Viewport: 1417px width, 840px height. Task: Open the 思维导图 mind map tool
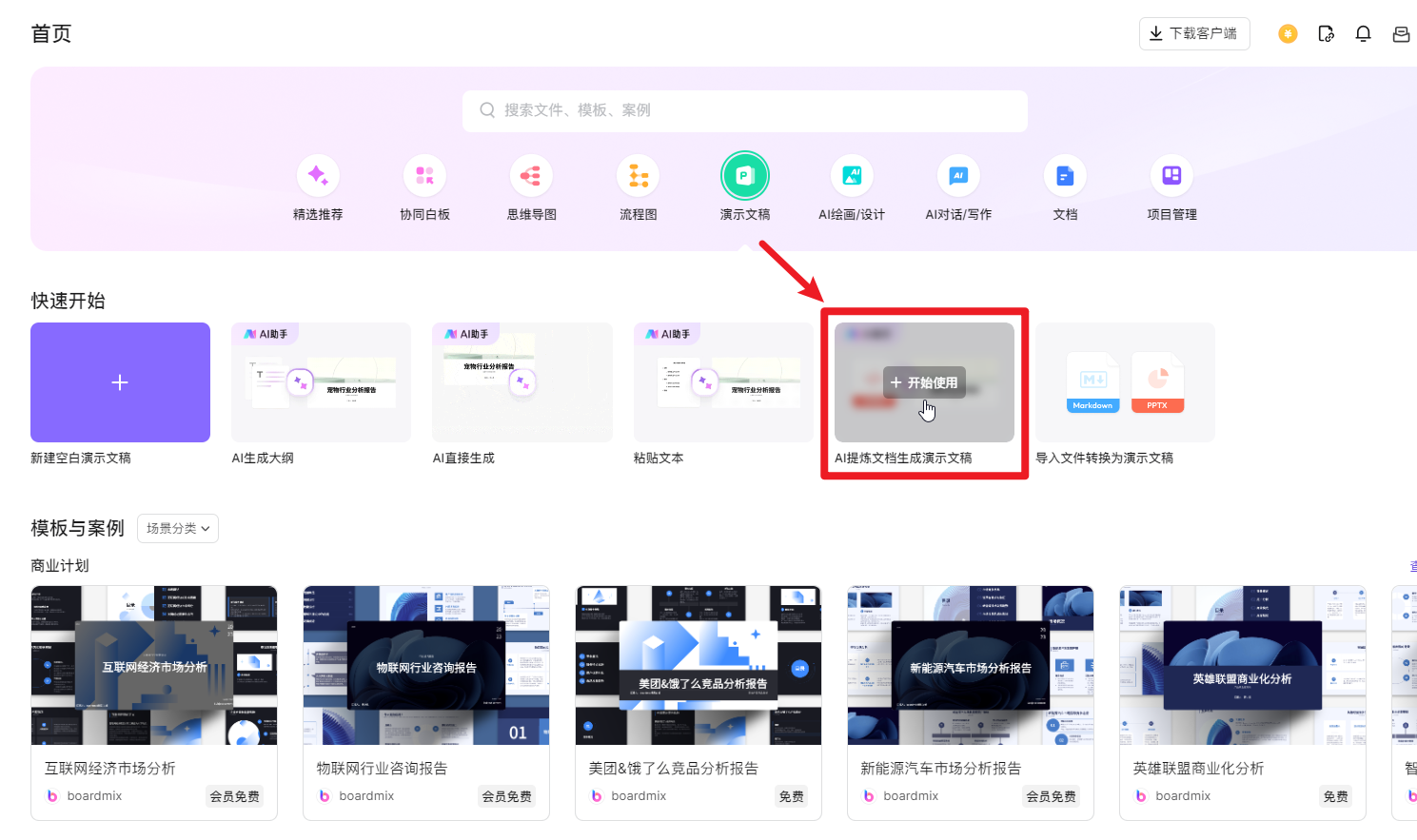pos(531,175)
